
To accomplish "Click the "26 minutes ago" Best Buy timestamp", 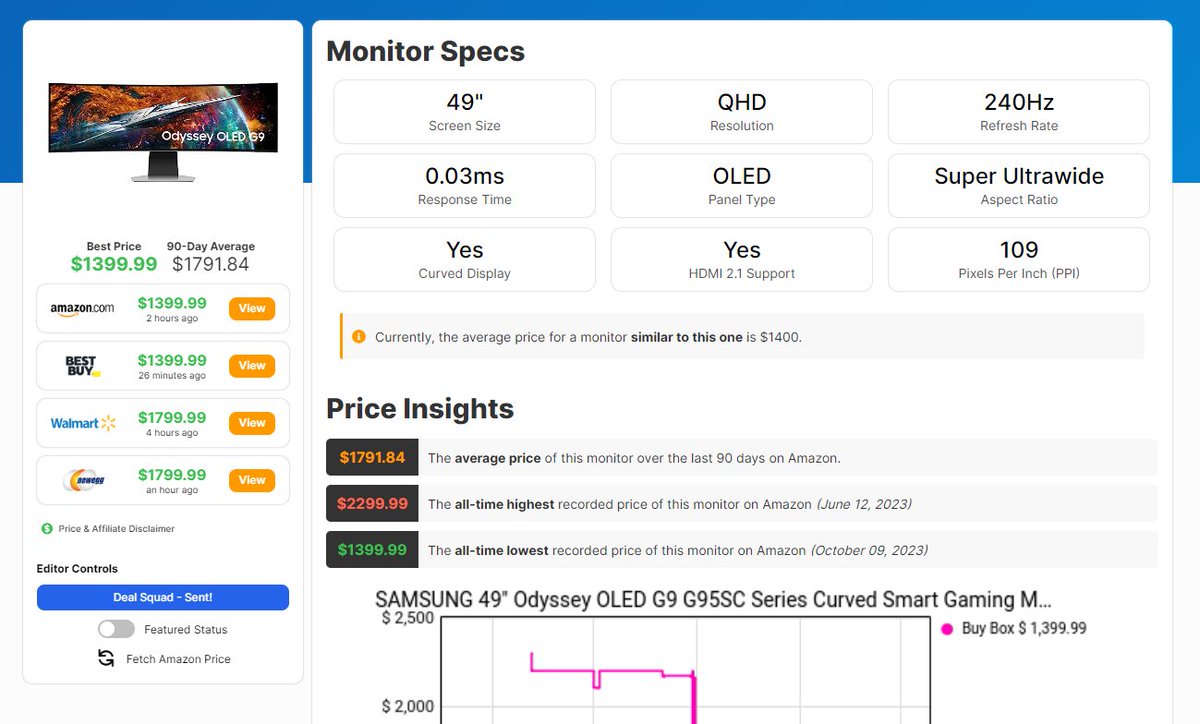I will 172,376.
